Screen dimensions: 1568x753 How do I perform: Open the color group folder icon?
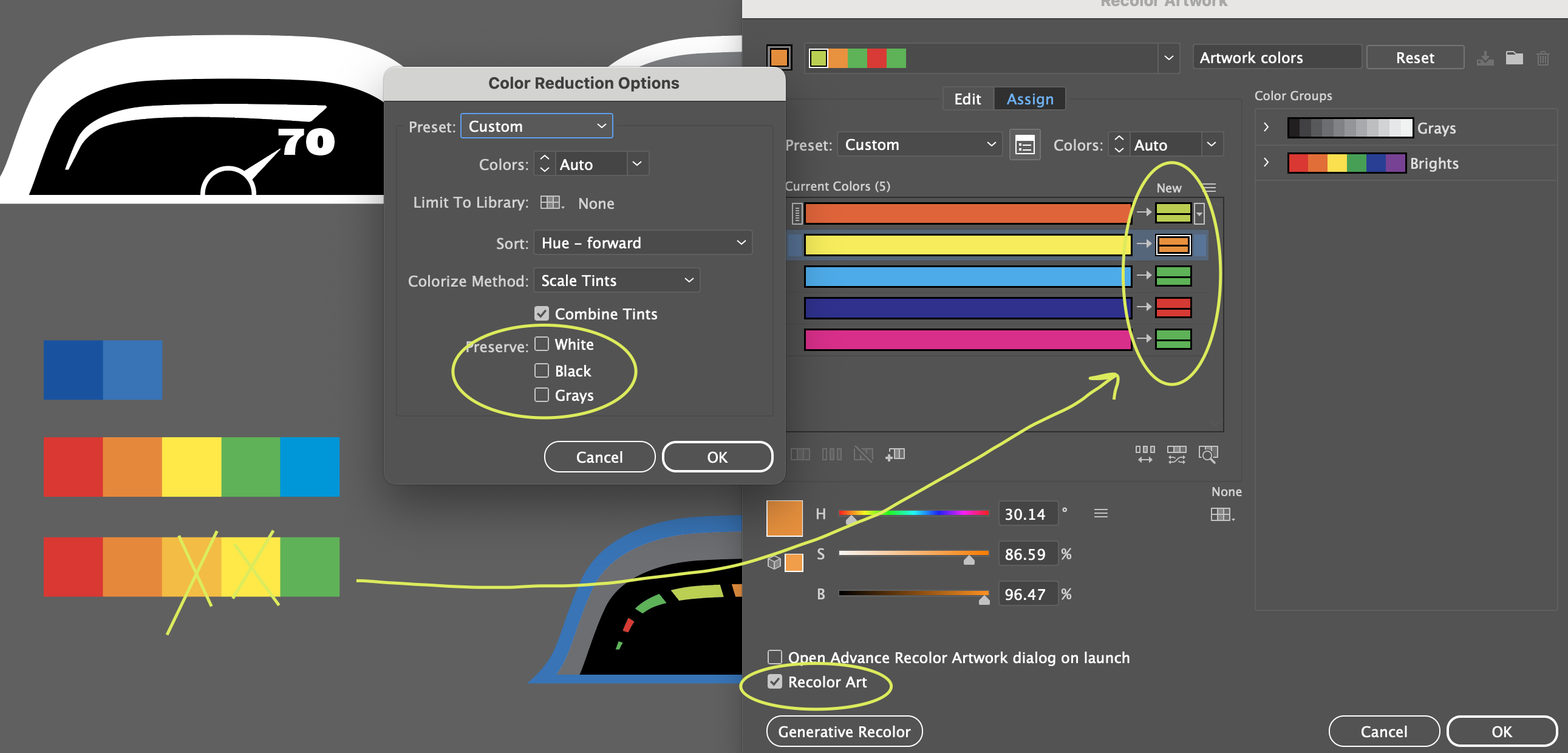(1515, 58)
